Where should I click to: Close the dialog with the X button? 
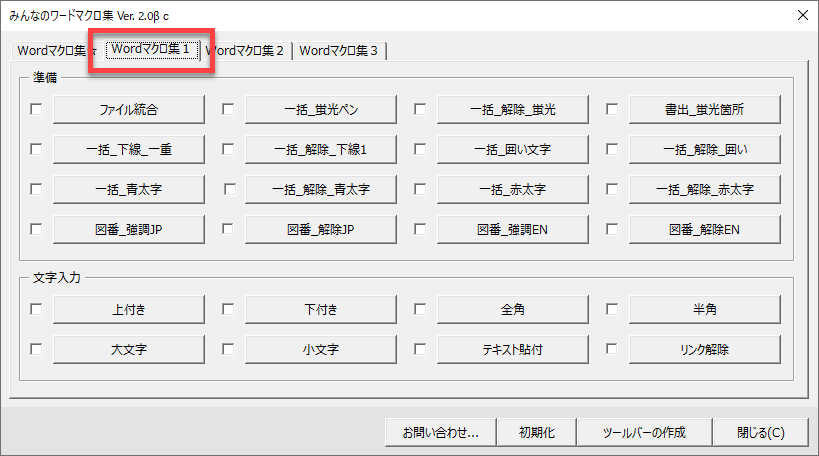point(800,13)
